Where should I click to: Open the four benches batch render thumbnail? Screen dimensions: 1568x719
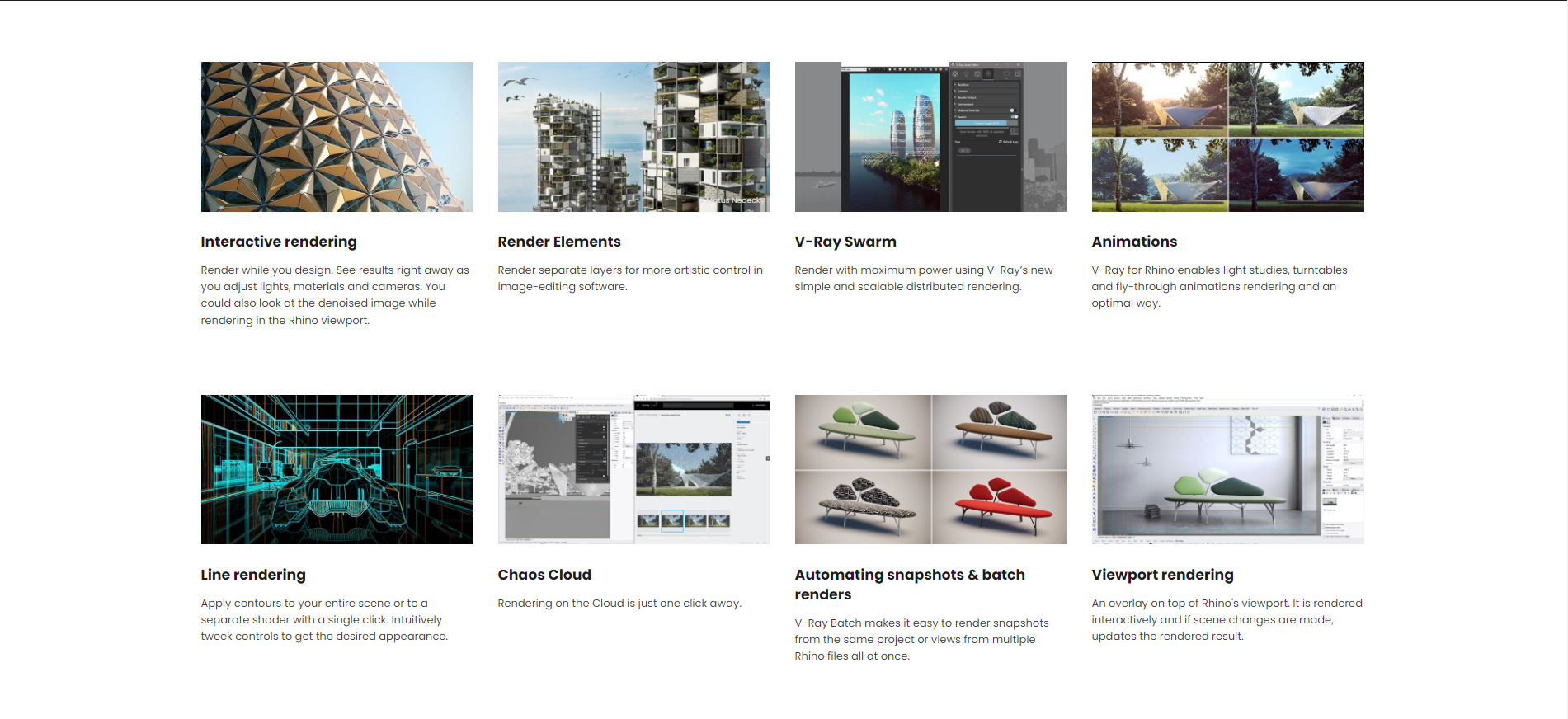[930, 469]
